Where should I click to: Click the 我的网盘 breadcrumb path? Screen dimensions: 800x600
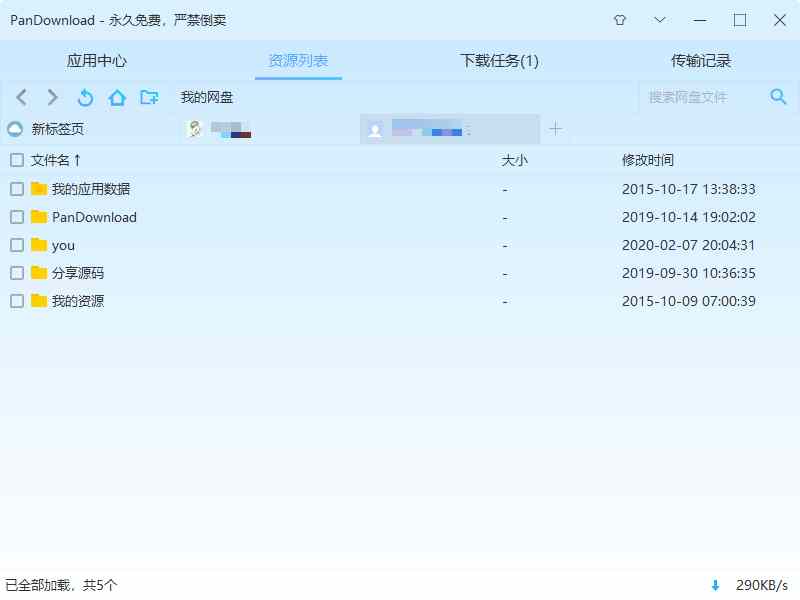[207, 97]
